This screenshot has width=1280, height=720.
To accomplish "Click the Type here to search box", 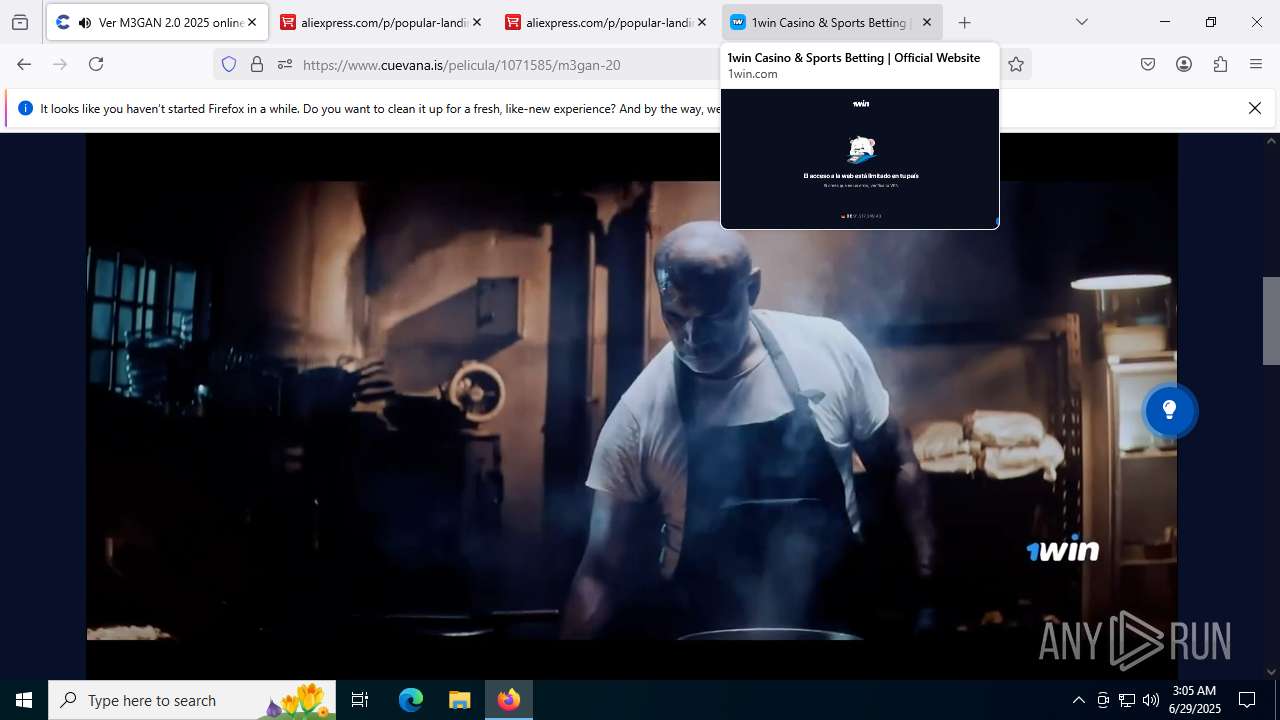I will (192, 700).
